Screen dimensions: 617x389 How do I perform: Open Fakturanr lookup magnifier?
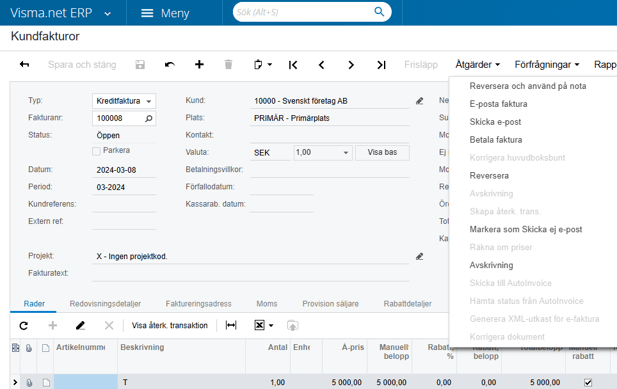click(x=149, y=118)
